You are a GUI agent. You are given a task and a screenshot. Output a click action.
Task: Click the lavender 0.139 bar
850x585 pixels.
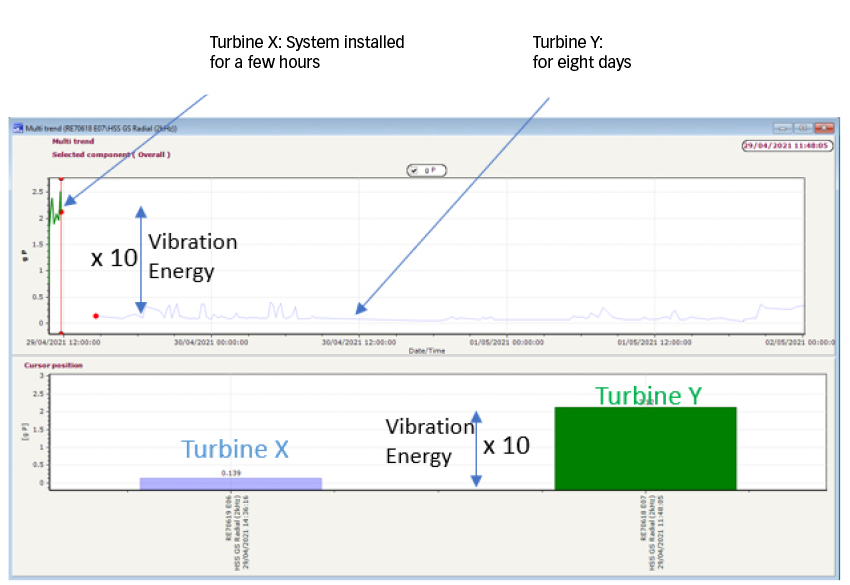(231, 484)
